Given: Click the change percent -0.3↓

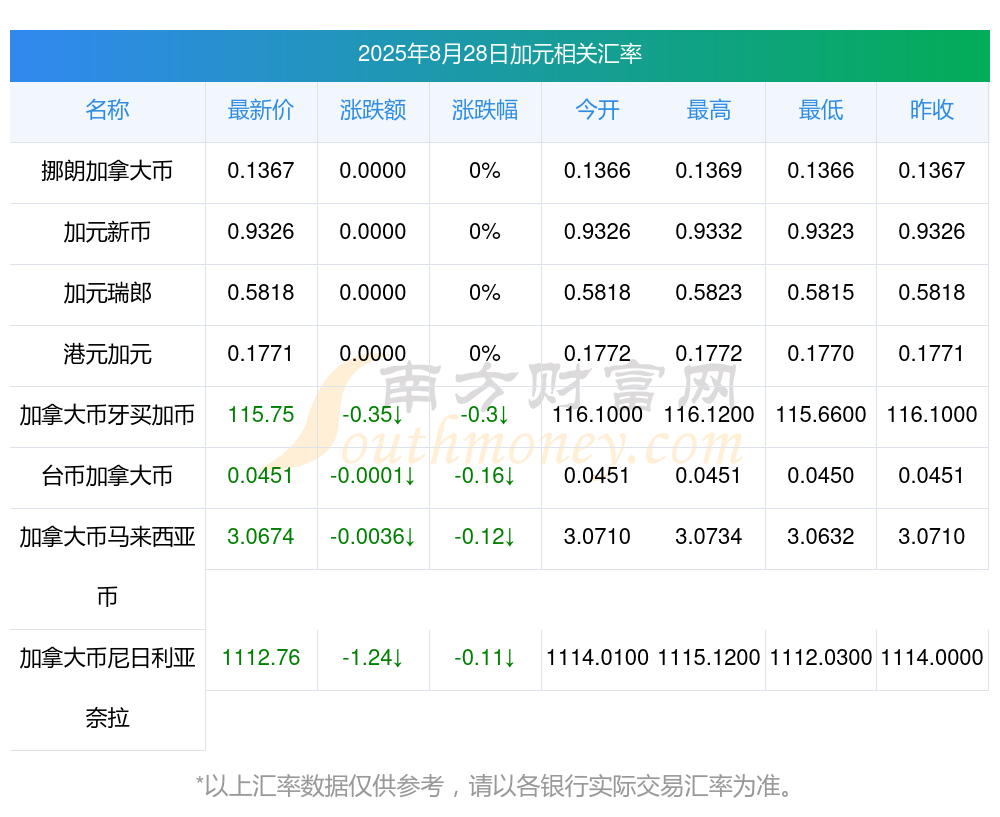Looking at the screenshot, I should click(x=485, y=415).
